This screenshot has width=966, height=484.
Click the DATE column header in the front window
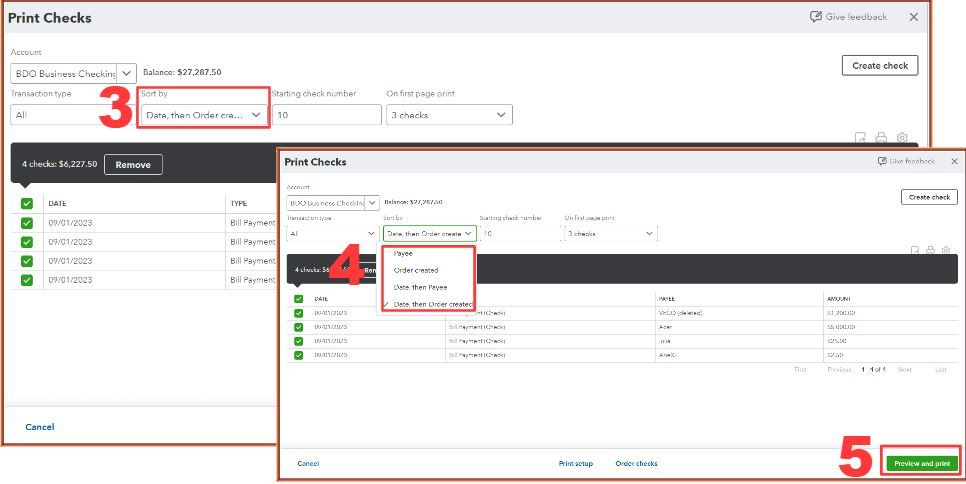coord(321,299)
